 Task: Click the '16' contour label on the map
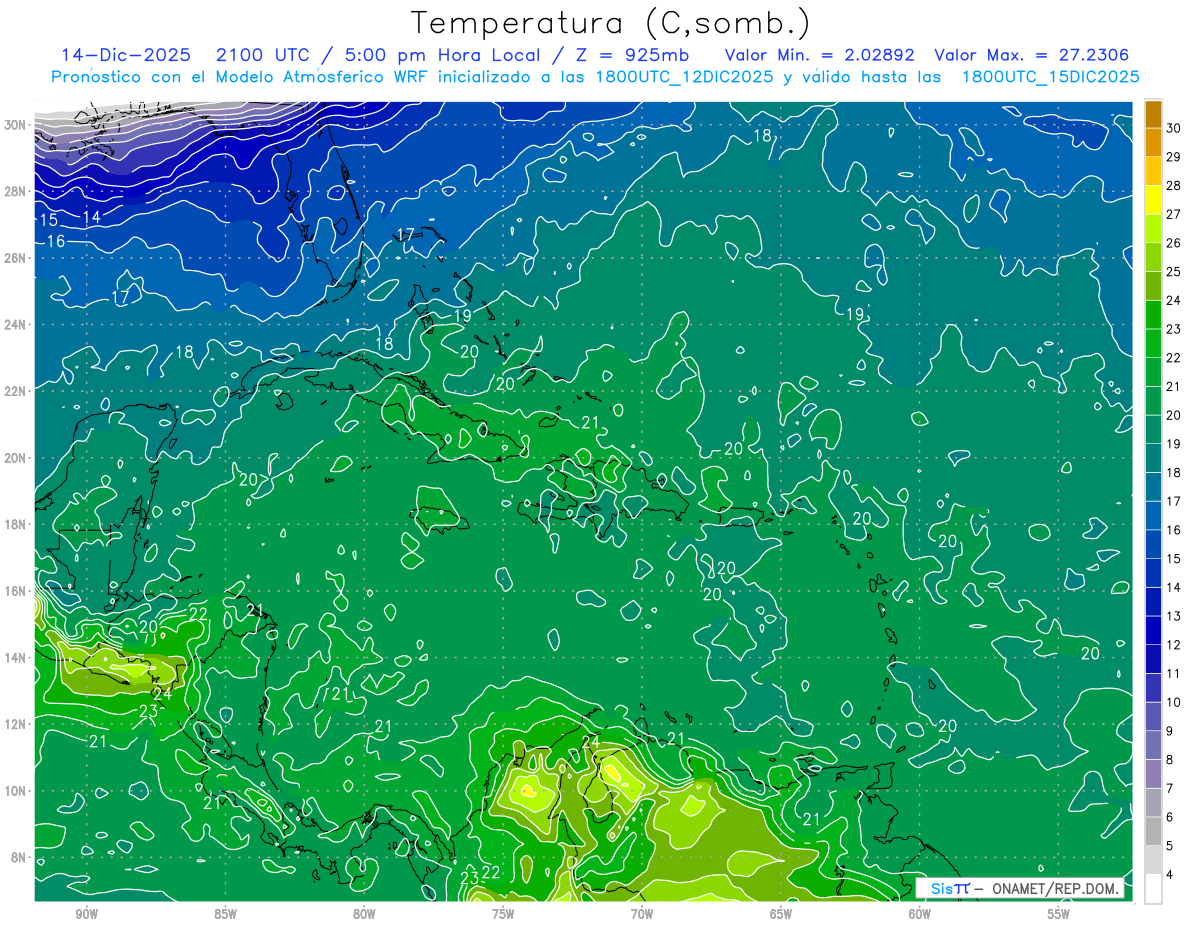(x=56, y=241)
